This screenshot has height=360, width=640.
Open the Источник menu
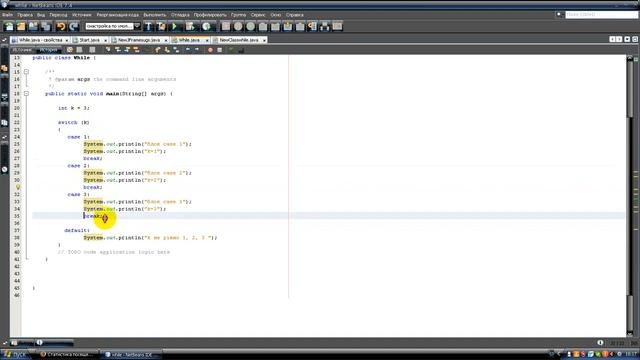pyautogui.click(x=82, y=15)
